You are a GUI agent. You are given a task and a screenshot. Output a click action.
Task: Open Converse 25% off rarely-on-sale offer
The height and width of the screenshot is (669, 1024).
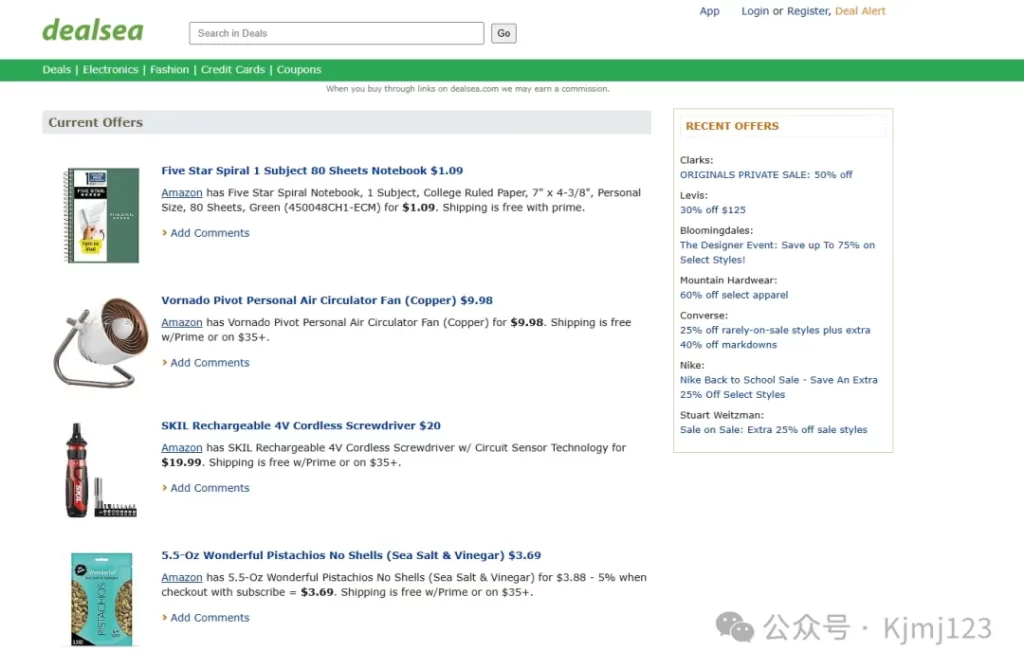(775, 338)
